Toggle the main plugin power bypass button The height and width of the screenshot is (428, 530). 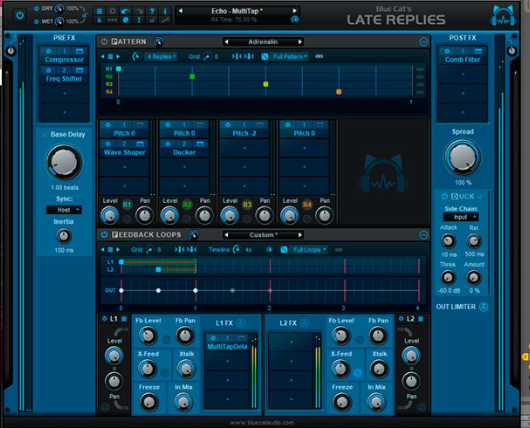20,15
